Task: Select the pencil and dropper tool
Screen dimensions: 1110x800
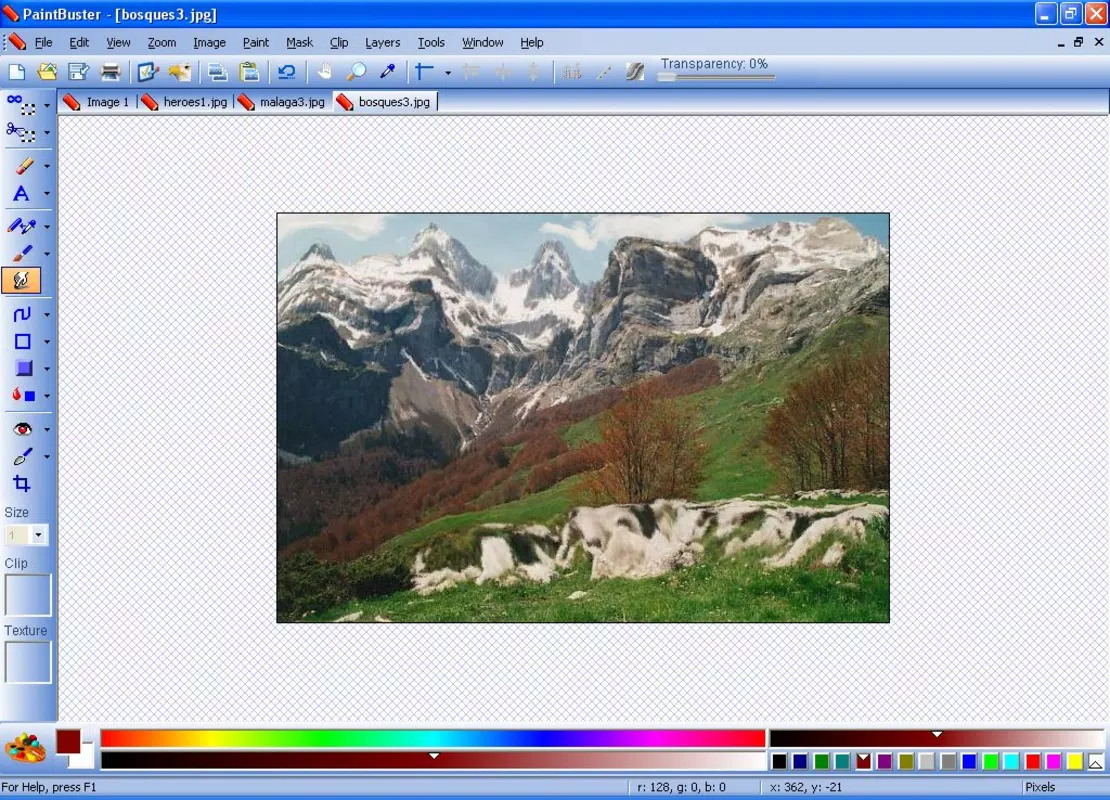Action: (21, 226)
